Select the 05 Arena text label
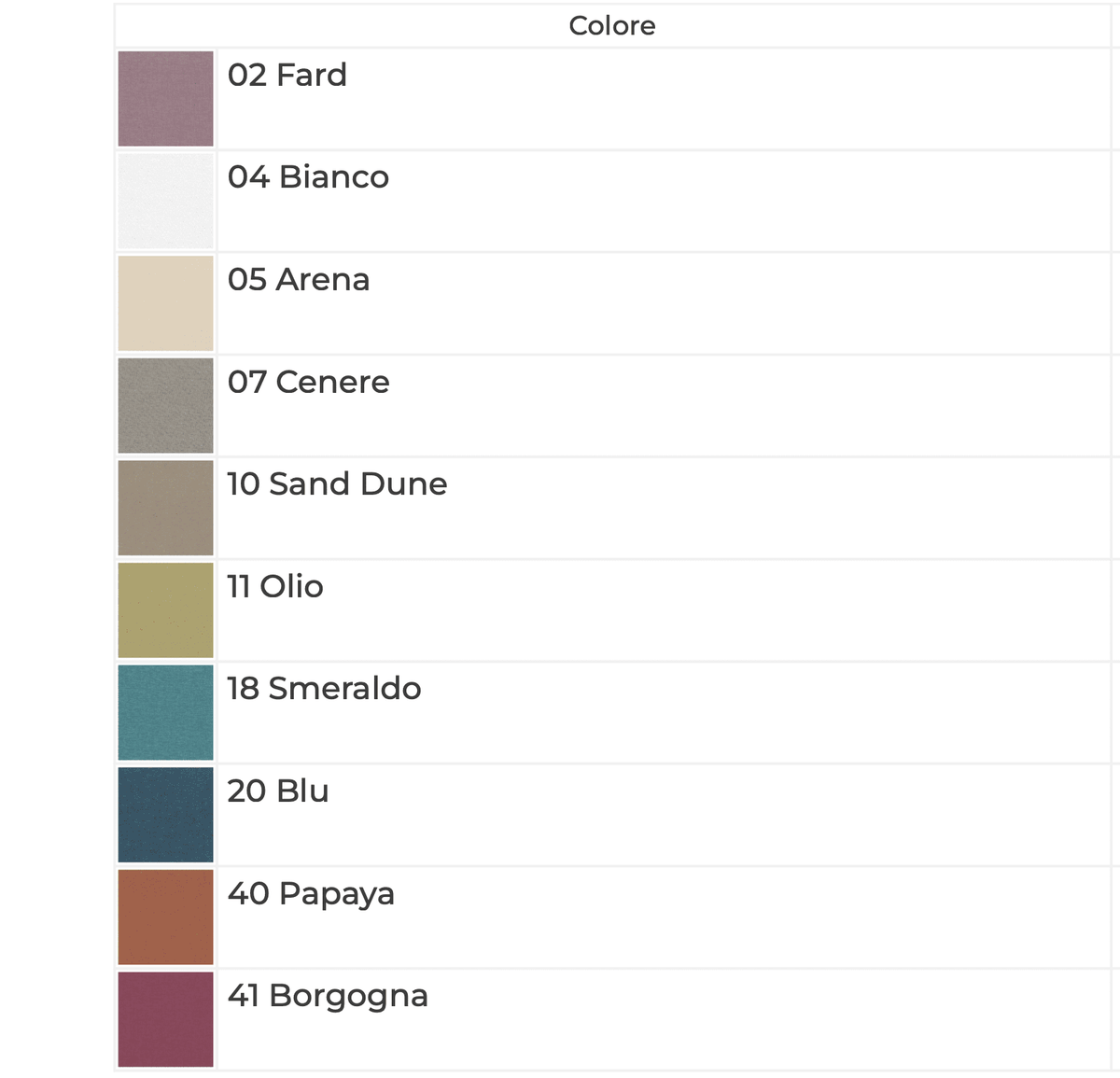 point(299,279)
